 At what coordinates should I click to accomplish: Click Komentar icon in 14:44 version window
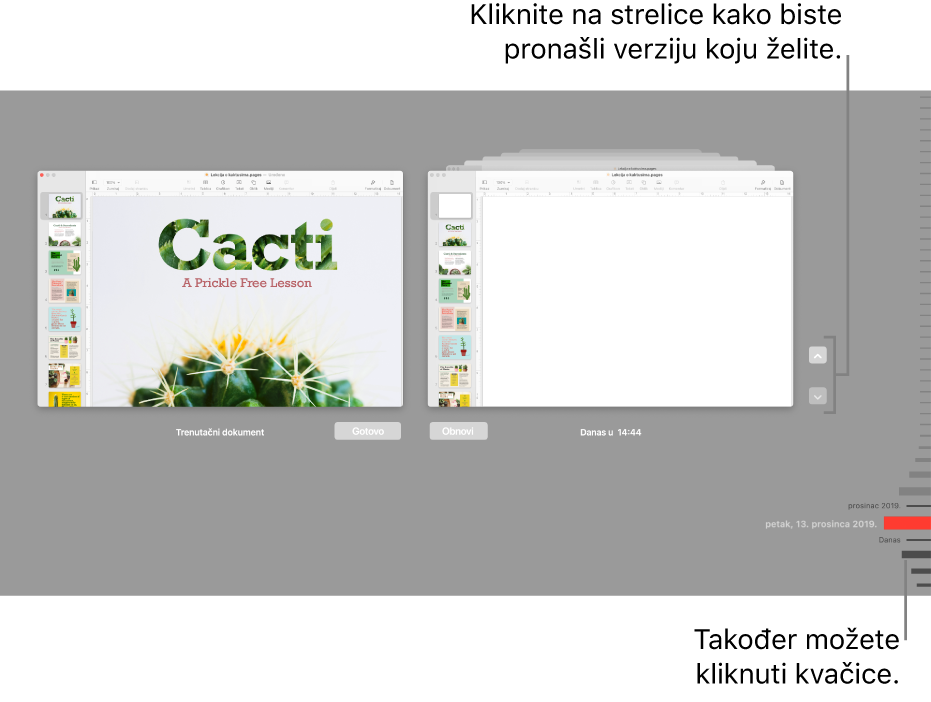point(676,184)
